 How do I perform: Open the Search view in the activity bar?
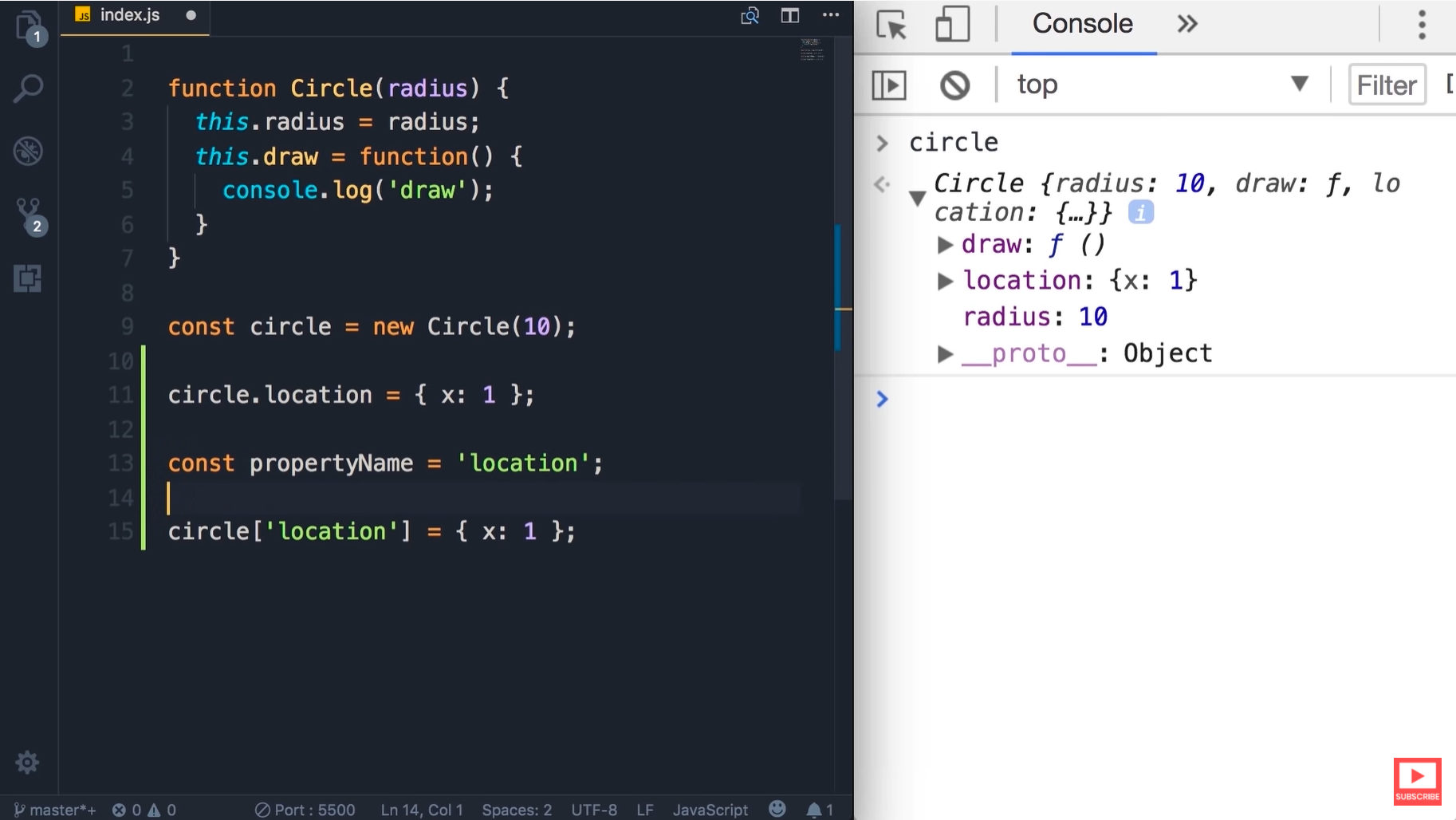pyautogui.click(x=29, y=89)
